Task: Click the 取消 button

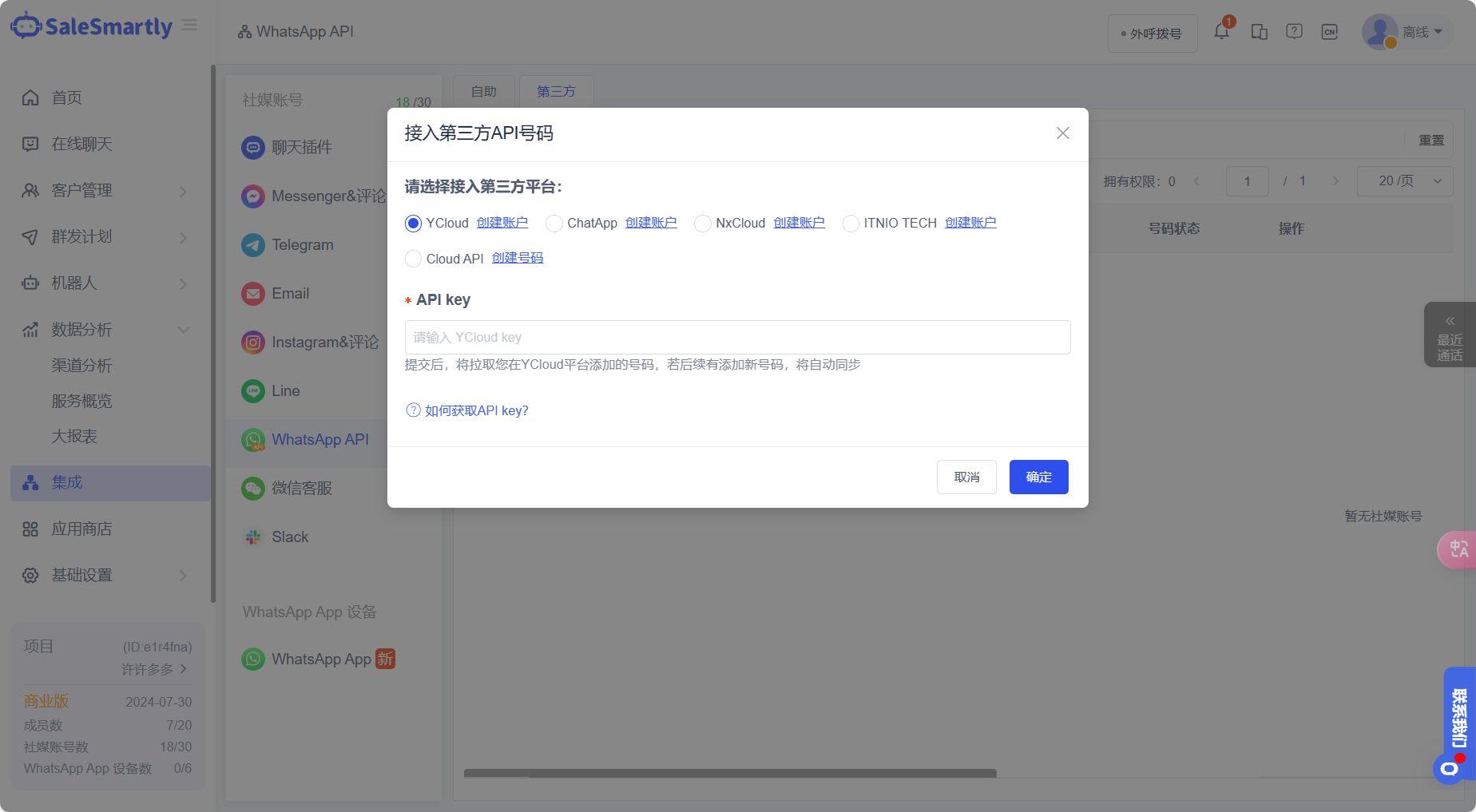Action: pyautogui.click(x=966, y=477)
